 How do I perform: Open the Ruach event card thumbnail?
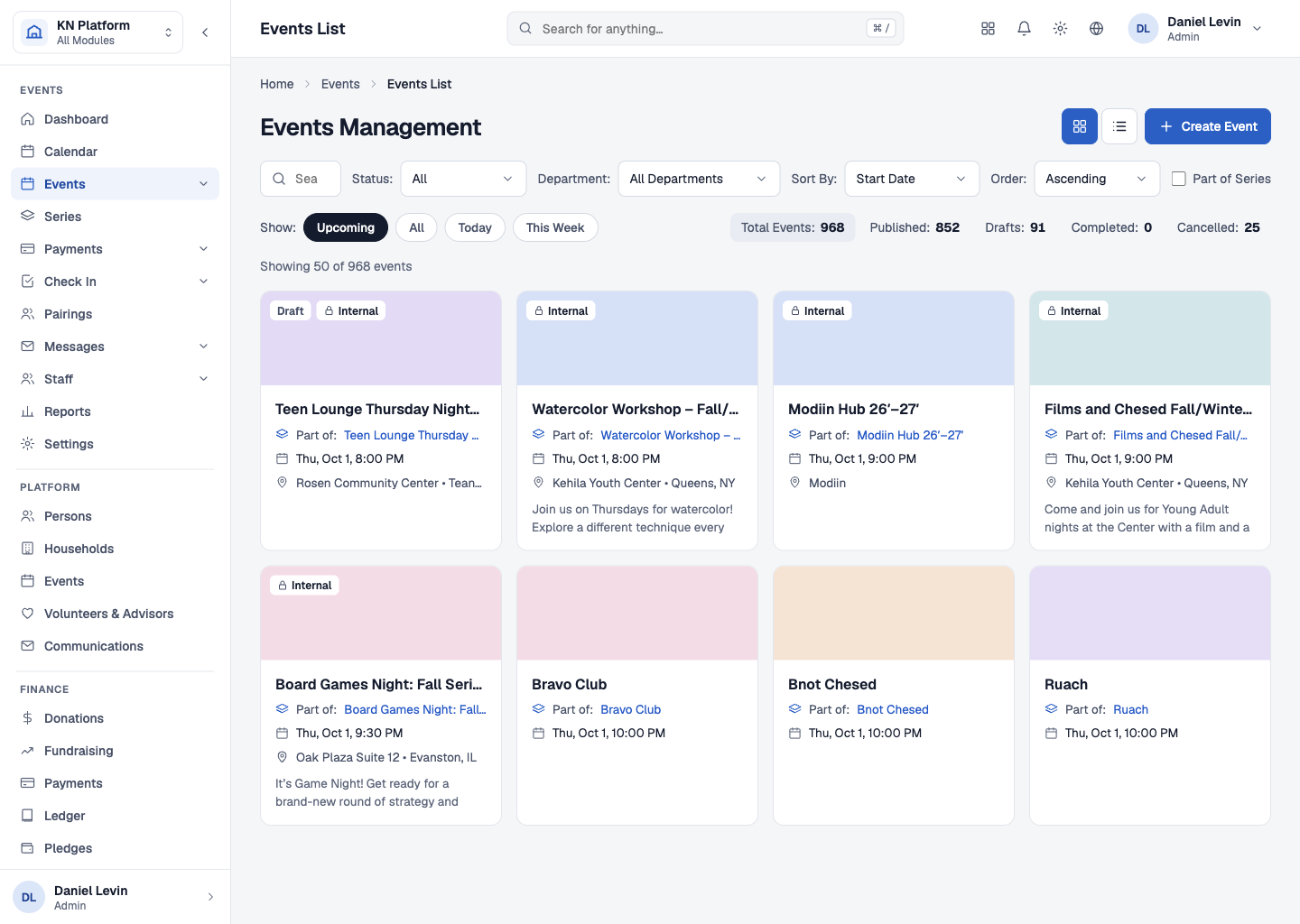point(1150,614)
